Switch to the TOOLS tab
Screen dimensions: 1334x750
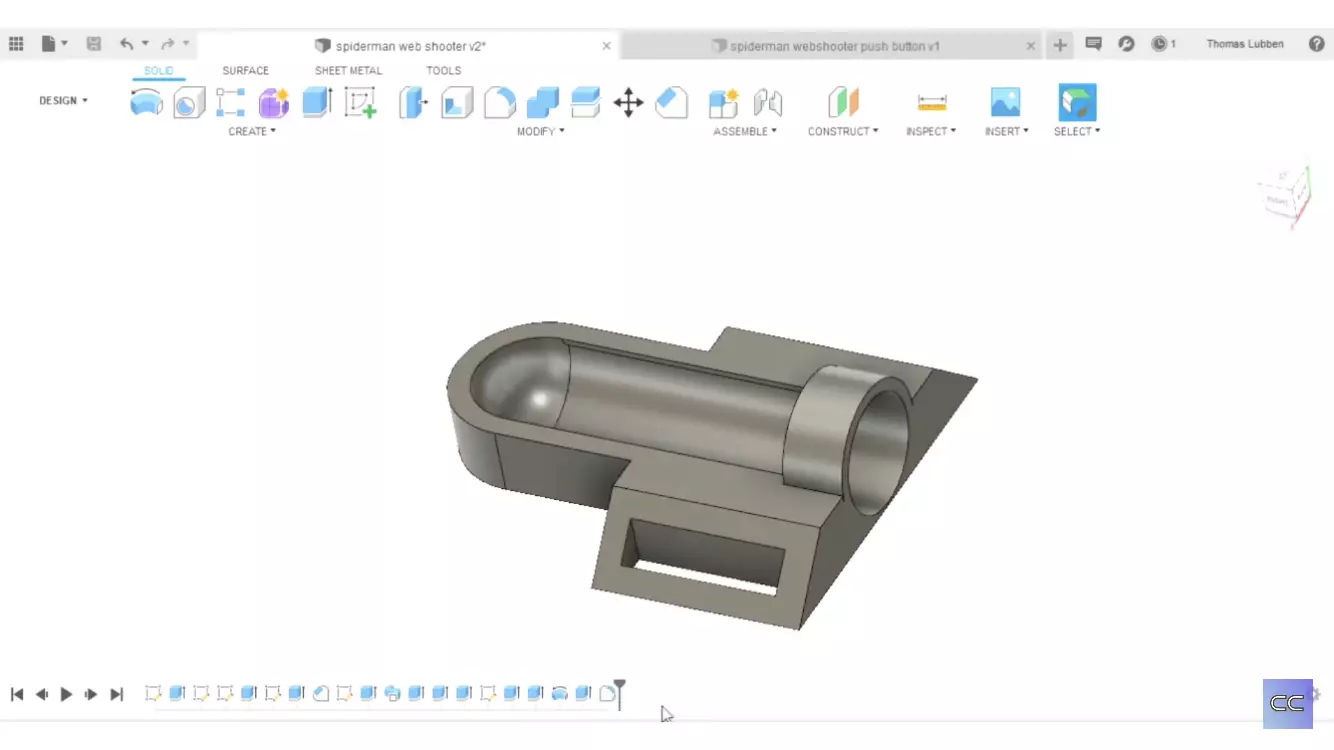(x=443, y=71)
